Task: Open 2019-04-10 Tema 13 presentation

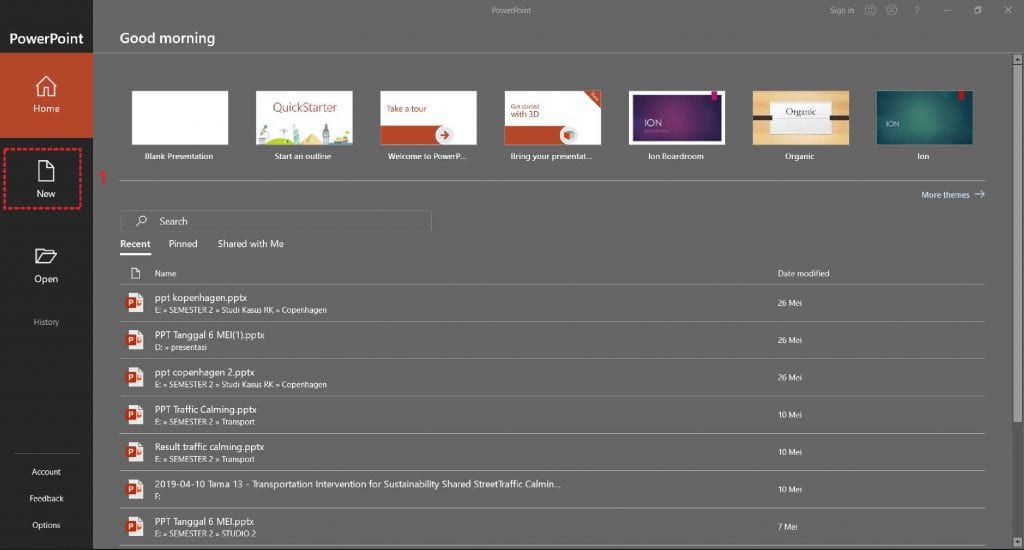Action: click(552, 489)
